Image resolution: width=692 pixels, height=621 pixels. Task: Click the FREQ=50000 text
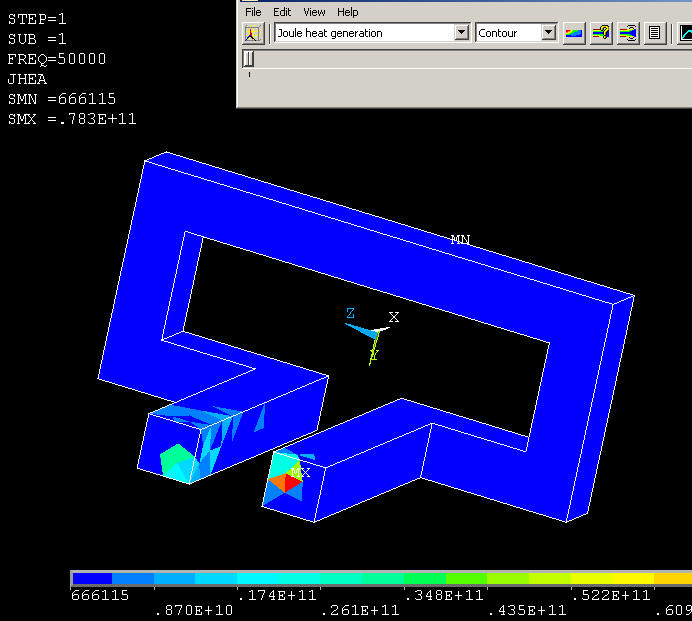point(56,59)
